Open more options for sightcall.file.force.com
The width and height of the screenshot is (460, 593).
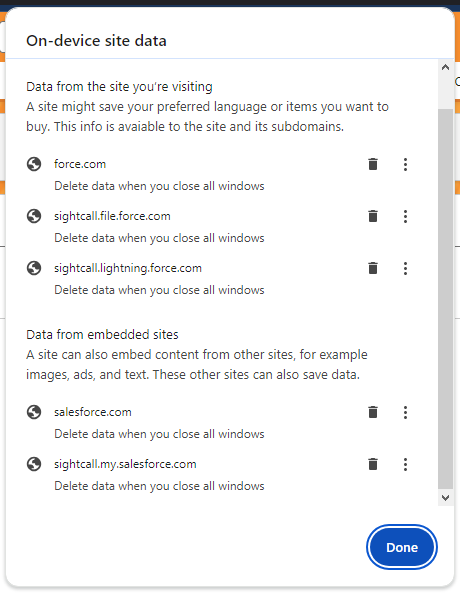coord(405,216)
